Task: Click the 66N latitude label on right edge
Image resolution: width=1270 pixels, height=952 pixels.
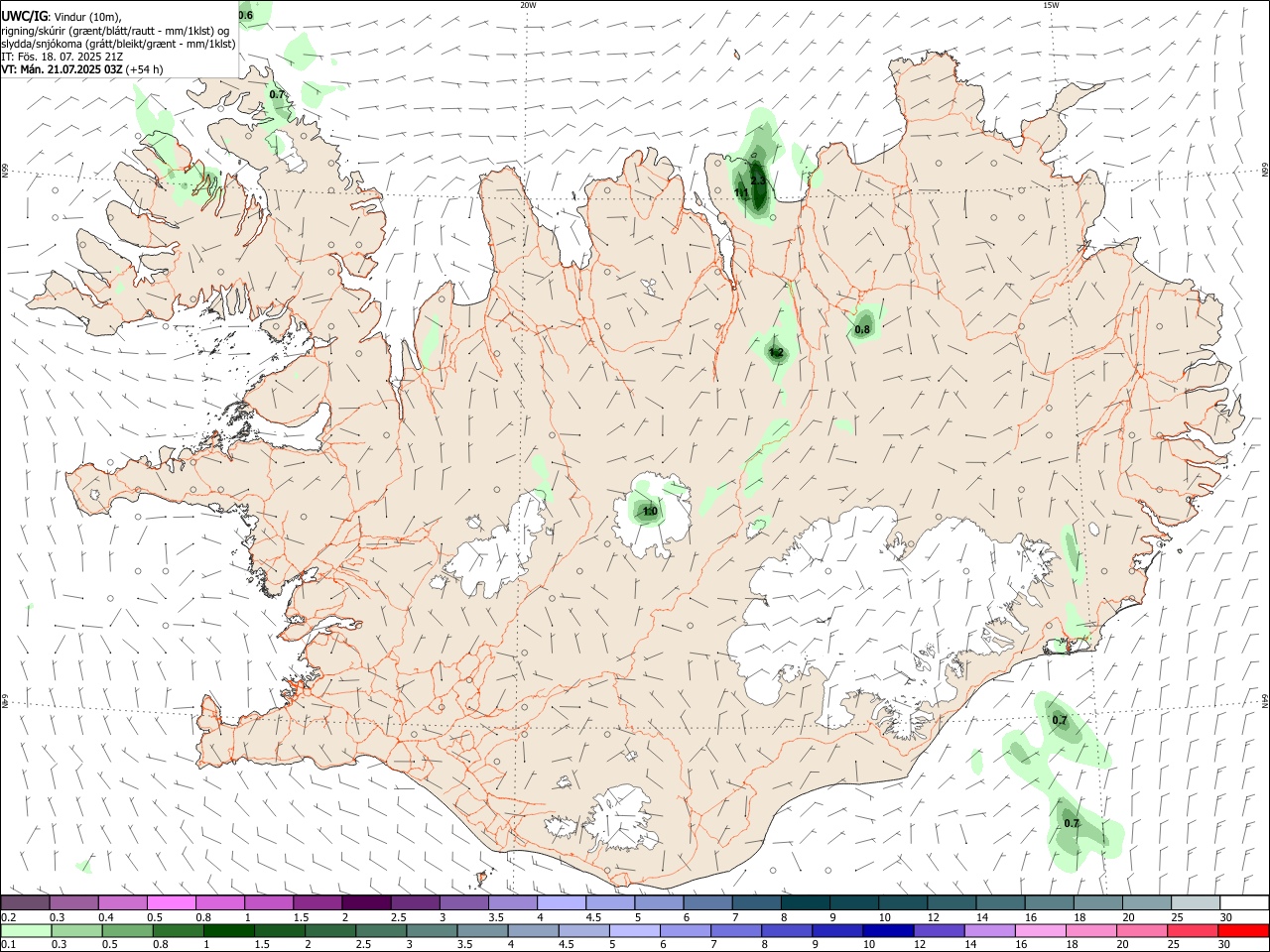Action: (1265, 171)
